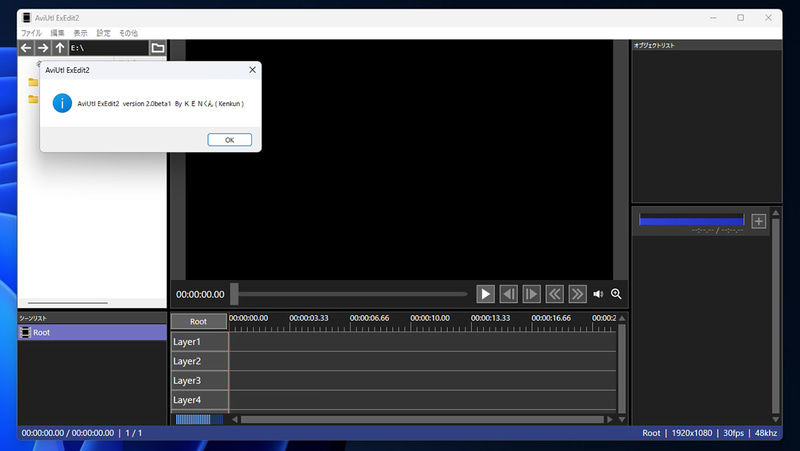The image size is (800, 451).
Task: Jump forward with double-chevron right button
Action: [x=577, y=294]
